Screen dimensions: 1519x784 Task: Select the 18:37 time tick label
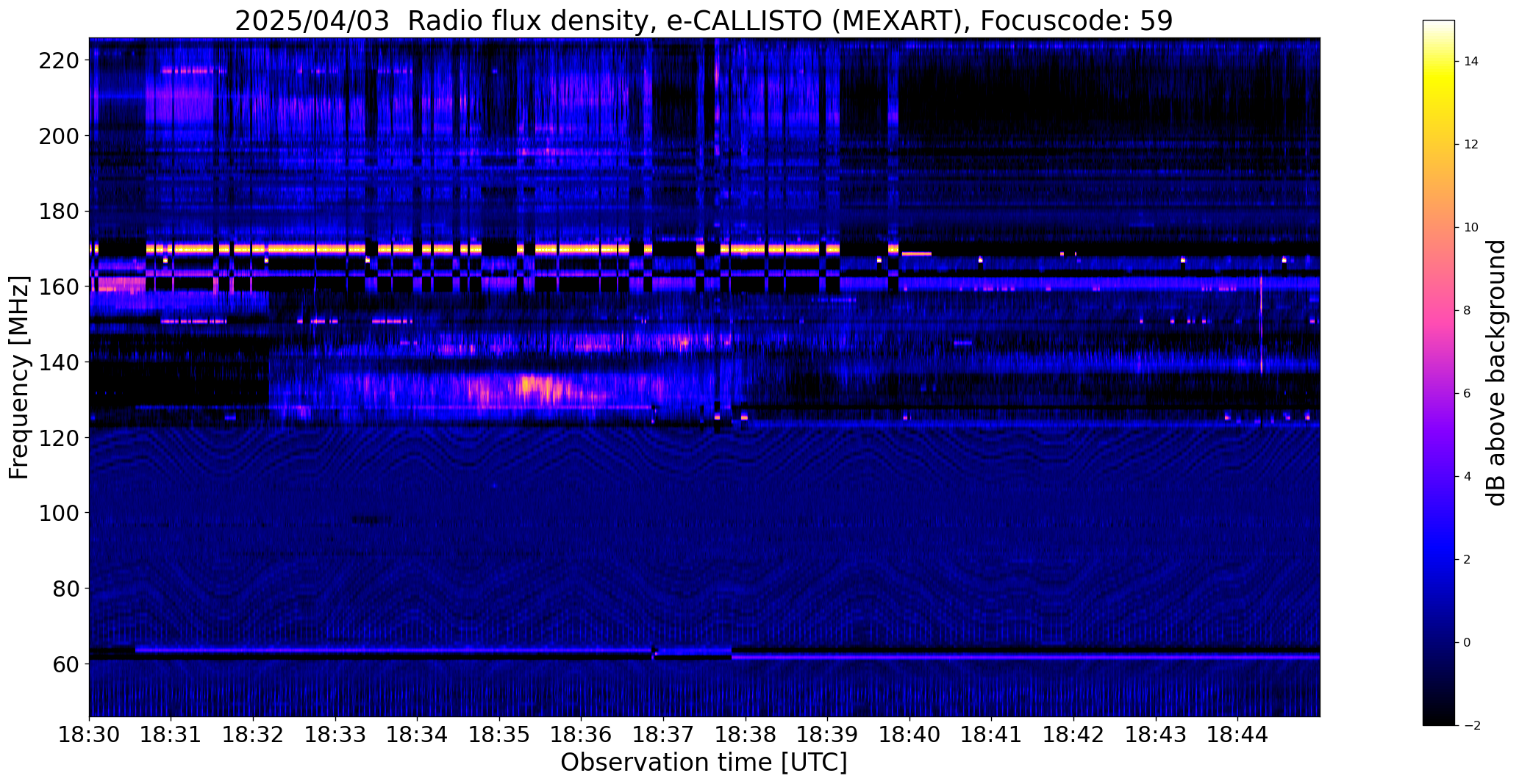tap(663, 735)
